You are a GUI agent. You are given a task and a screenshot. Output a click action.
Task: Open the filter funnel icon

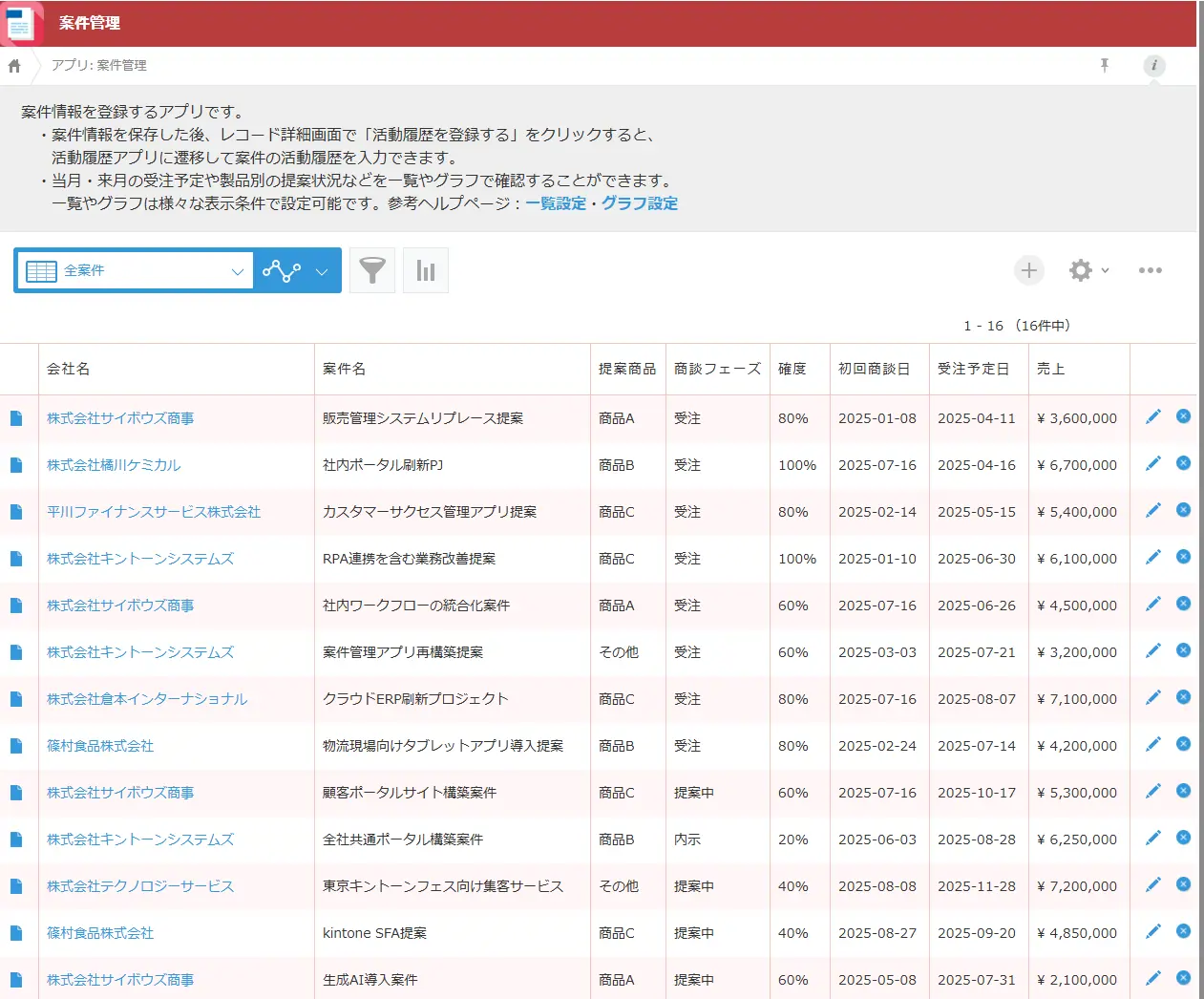click(372, 270)
